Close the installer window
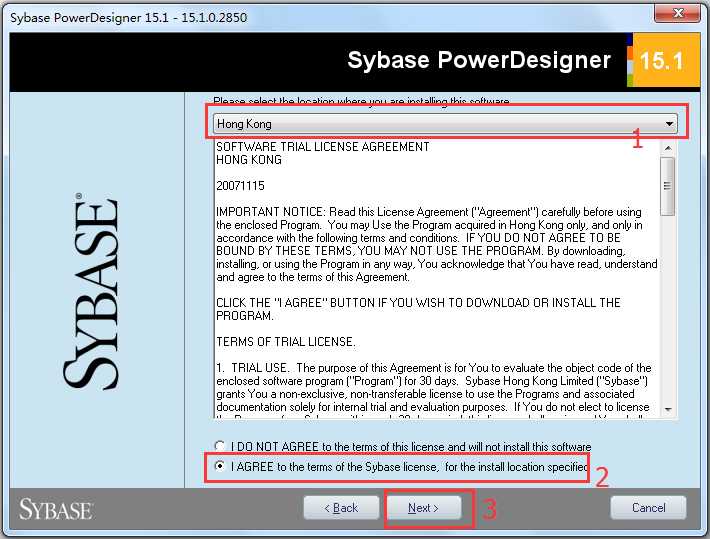 pos(677,13)
